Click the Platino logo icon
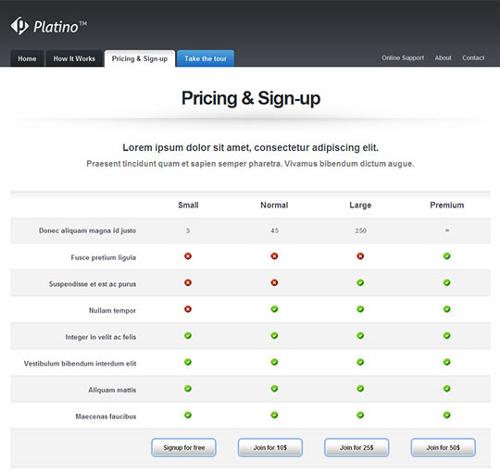 click(x=19, y=26)
